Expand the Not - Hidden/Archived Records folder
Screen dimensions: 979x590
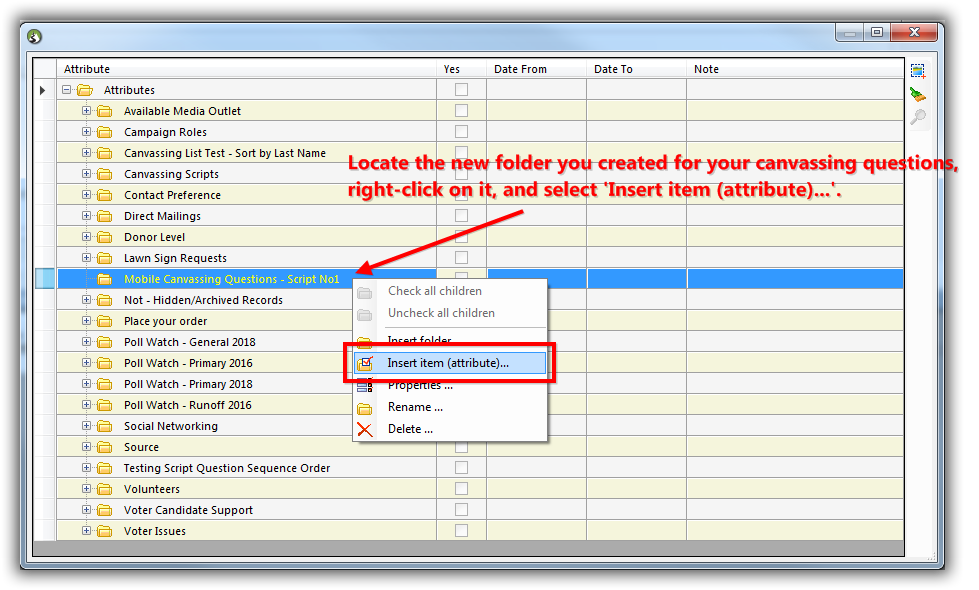tap(87, 300)
